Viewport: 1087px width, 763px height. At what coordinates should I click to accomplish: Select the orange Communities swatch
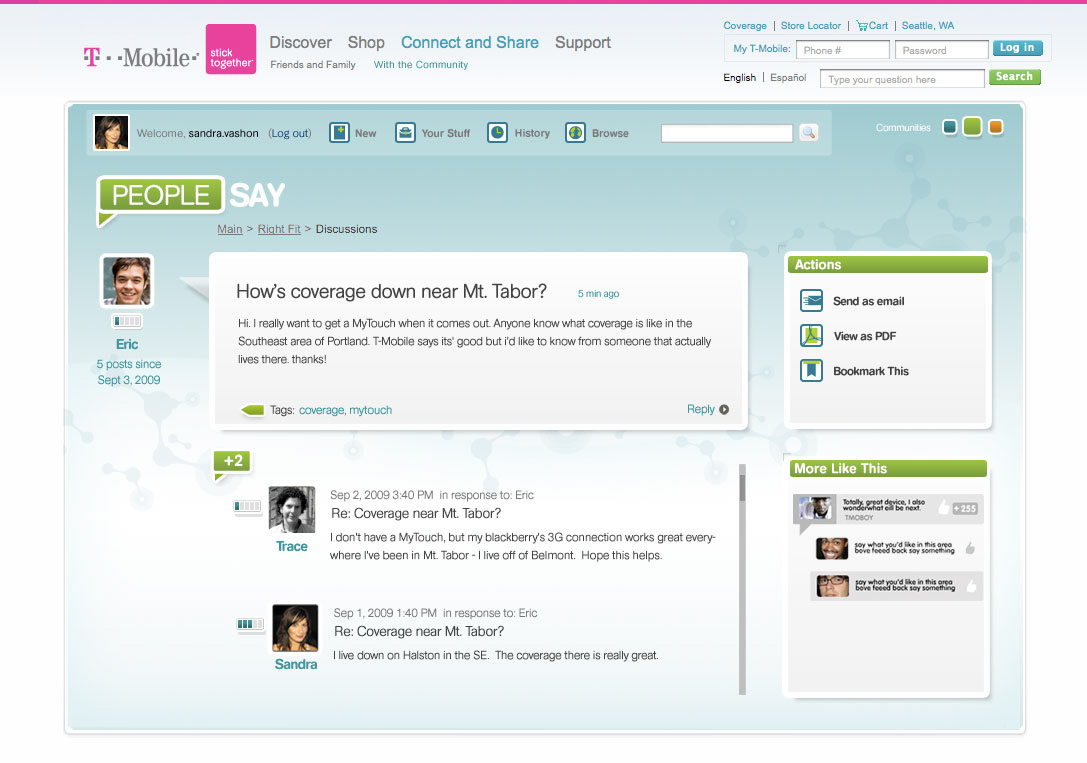(995, 127)
